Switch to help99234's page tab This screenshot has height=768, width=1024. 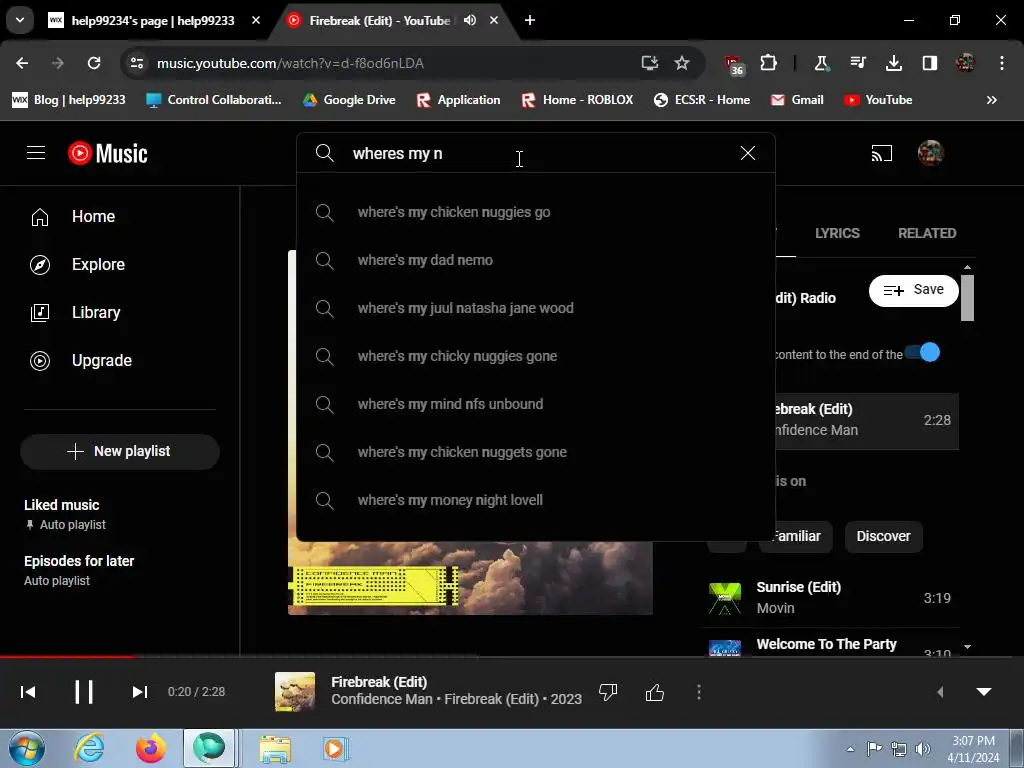[154, 21]
